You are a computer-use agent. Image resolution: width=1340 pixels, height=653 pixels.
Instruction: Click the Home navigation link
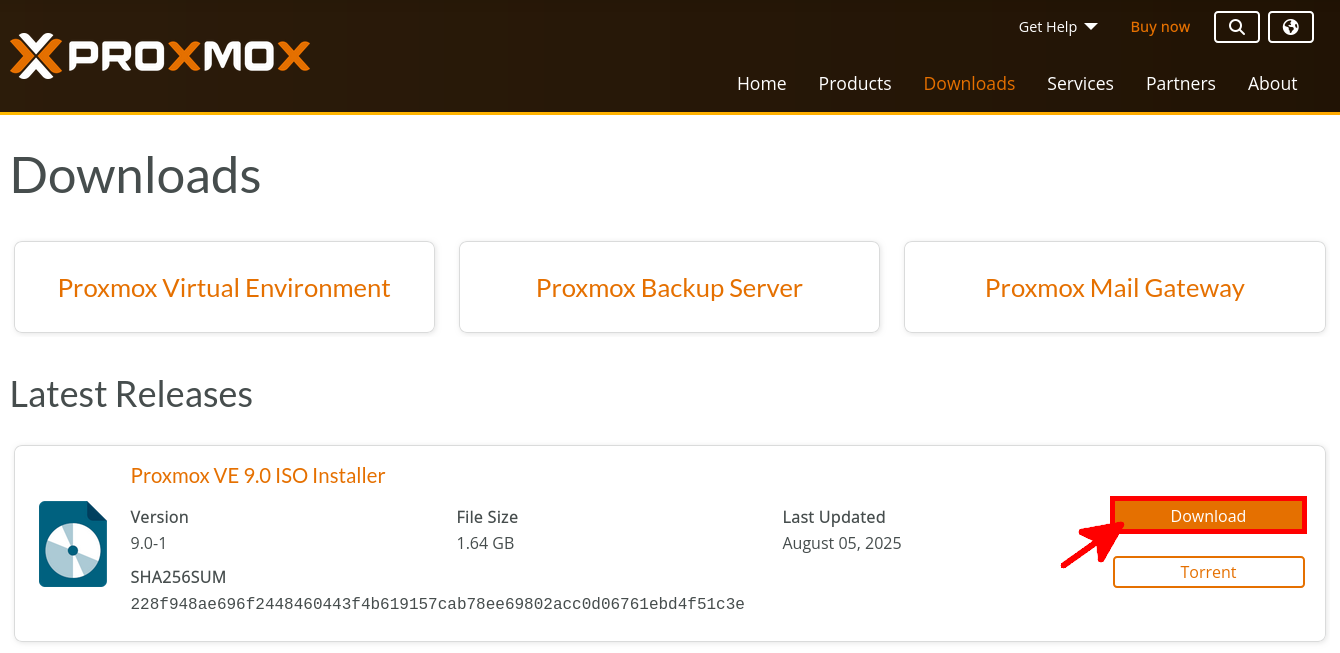point(761,84)
